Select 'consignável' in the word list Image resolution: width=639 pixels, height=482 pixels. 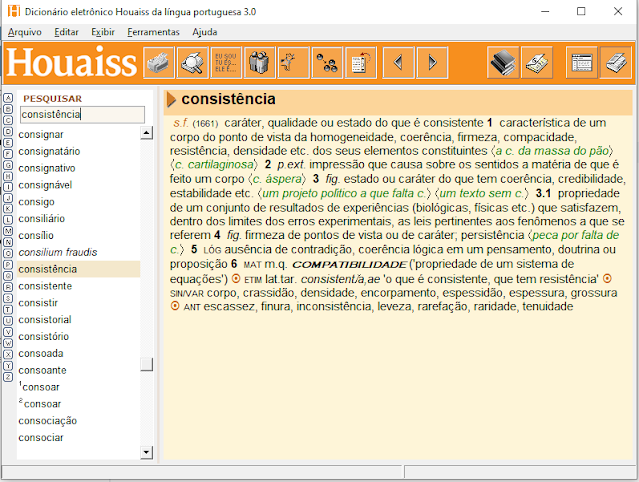pyautogui.click(x=45, y=185)
